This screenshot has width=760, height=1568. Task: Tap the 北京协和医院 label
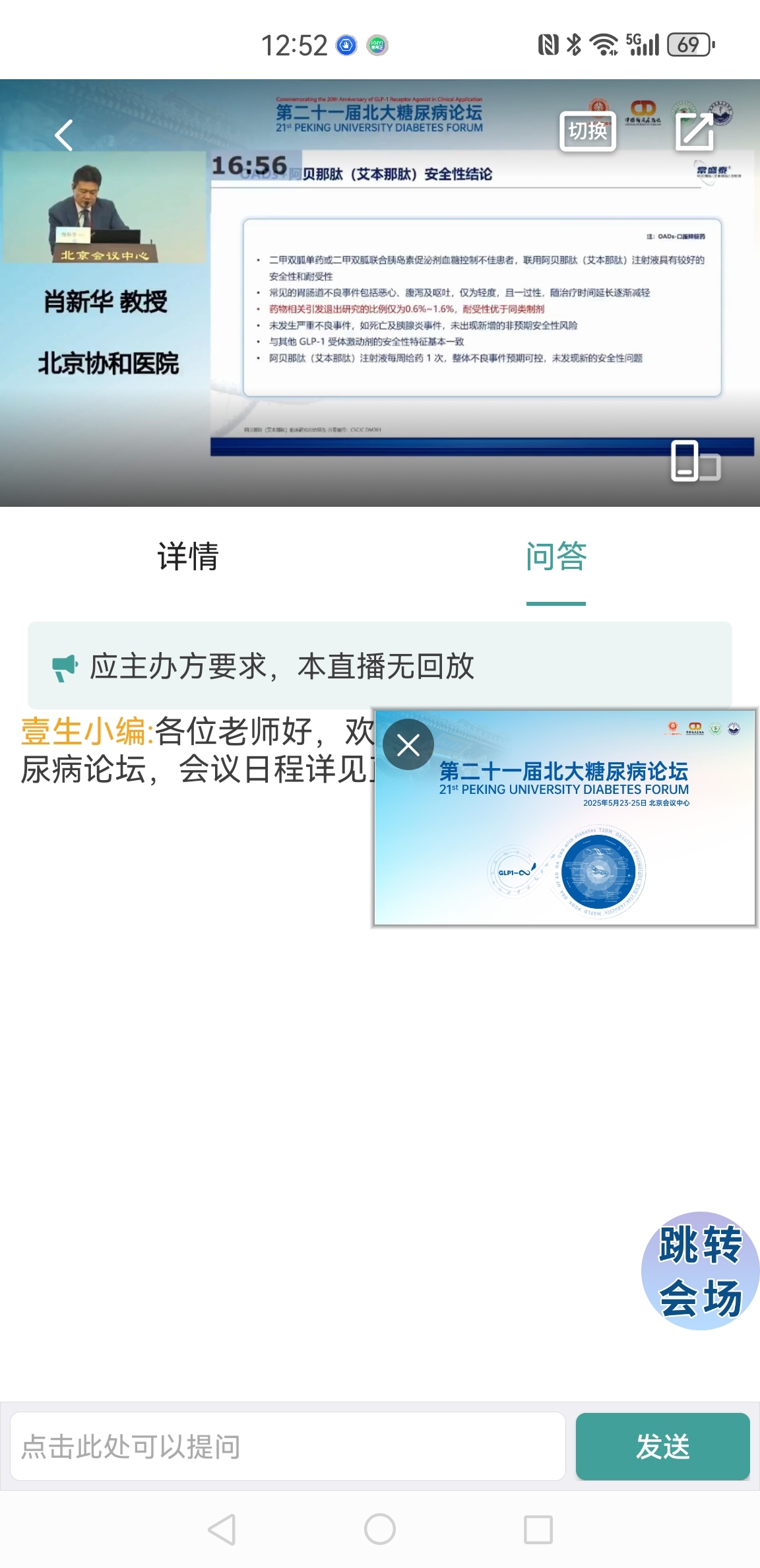pos(108,364)
